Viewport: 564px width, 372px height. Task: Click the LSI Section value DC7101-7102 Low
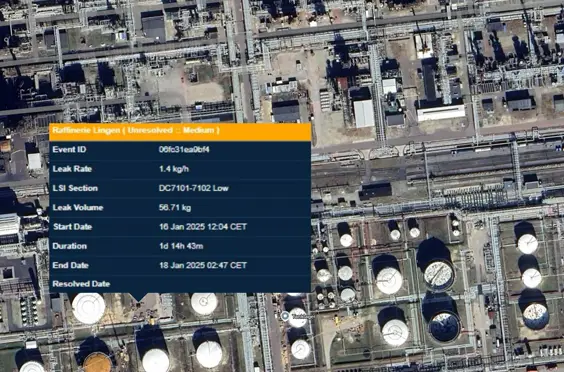pyautogui.click(x=194, y=188)
